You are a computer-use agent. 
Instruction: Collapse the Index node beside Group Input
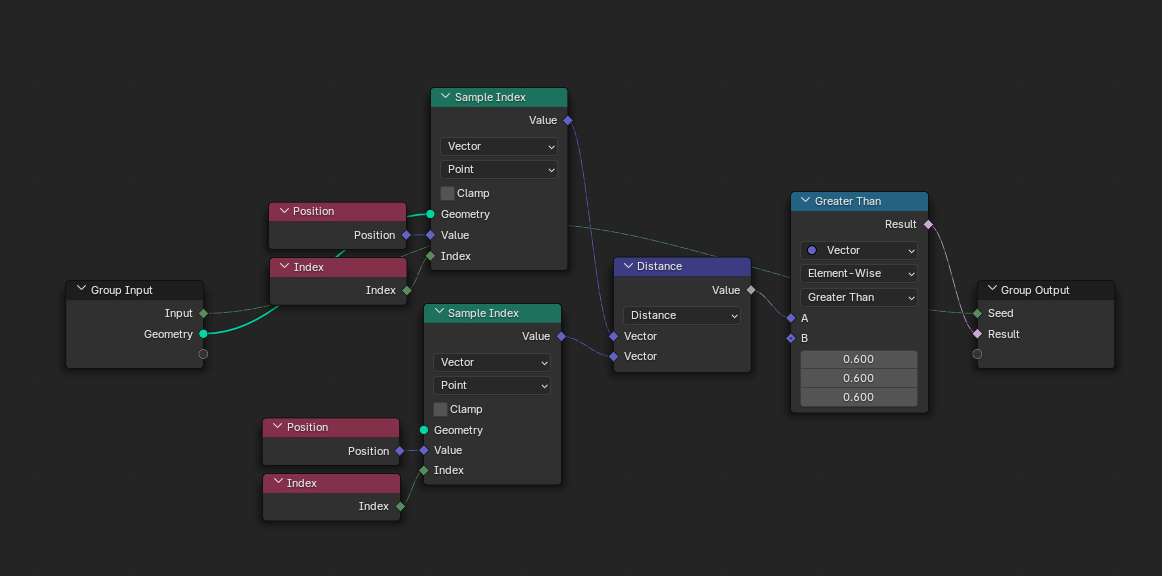pyautogui.click(x=284, y=267)
